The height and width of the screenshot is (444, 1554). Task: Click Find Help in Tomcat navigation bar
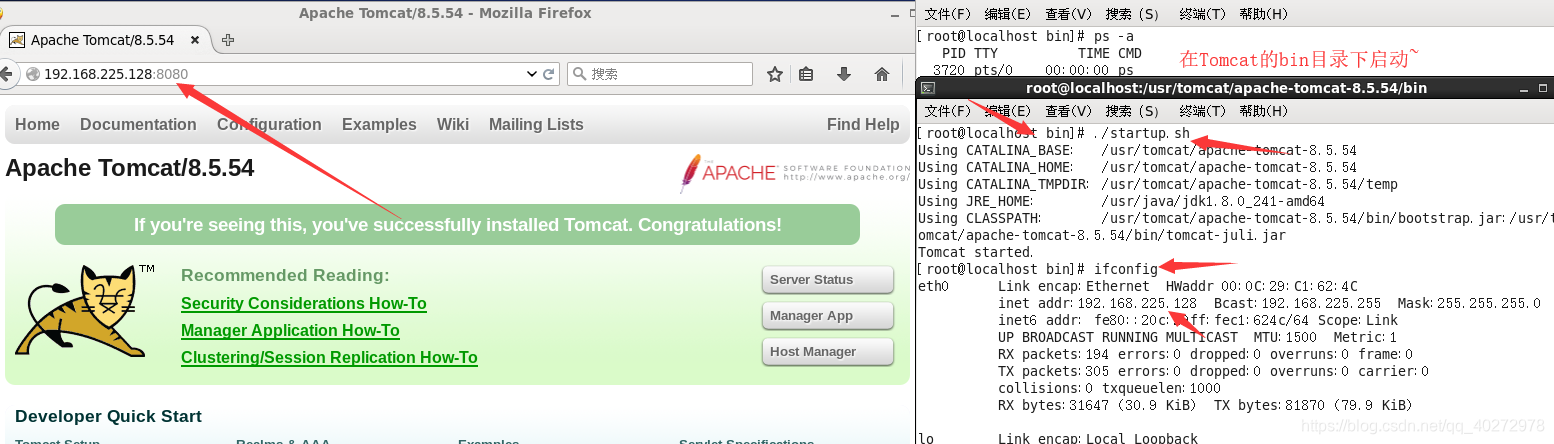point(863,124)
